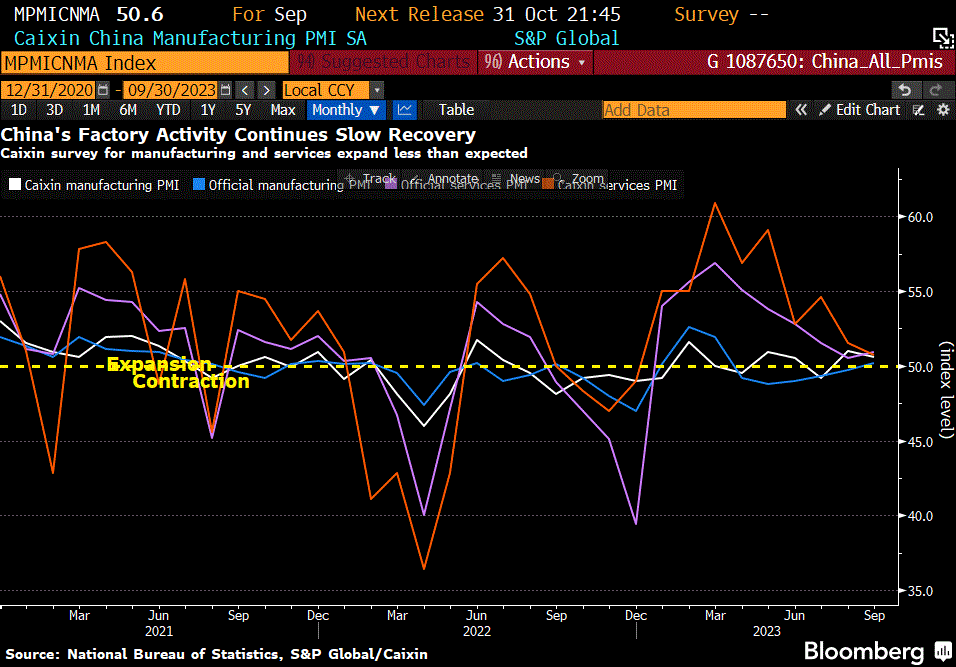
Task: Click the pop-out window icon beside S&P Global
Action: pos(943,38)
